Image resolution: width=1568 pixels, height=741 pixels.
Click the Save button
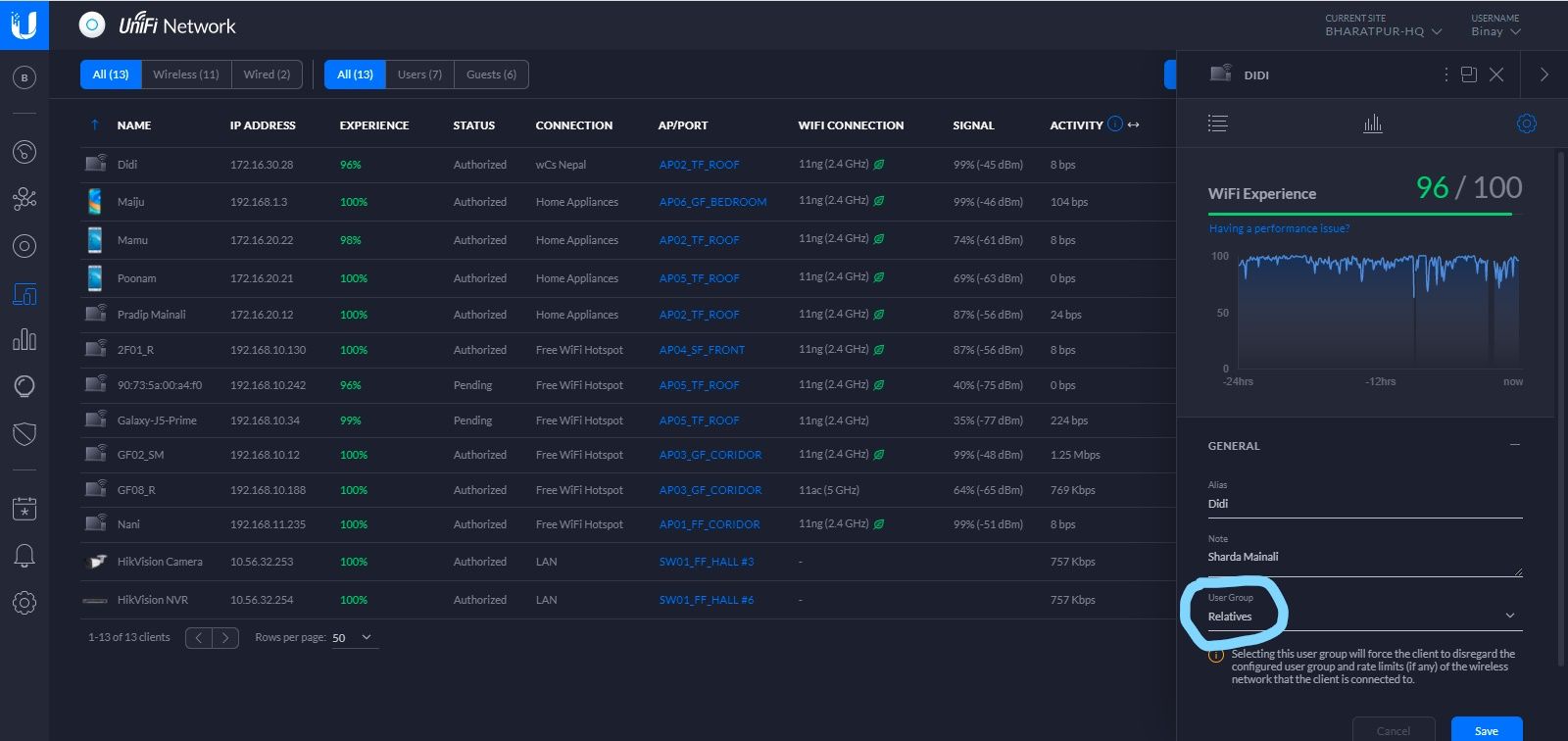pyautogui.click(x=1486, y=730)
